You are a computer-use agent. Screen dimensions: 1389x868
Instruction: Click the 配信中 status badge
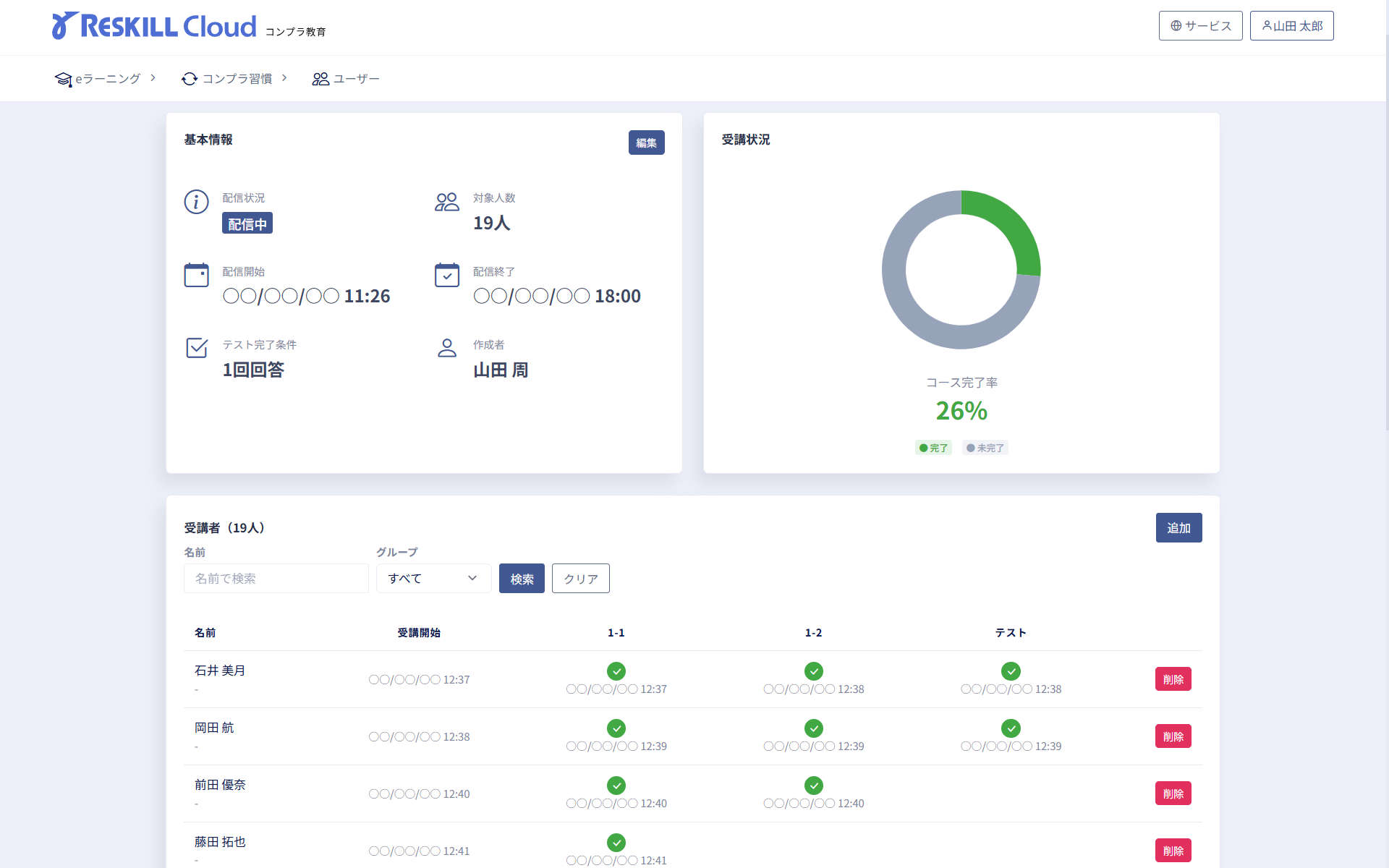247,224
